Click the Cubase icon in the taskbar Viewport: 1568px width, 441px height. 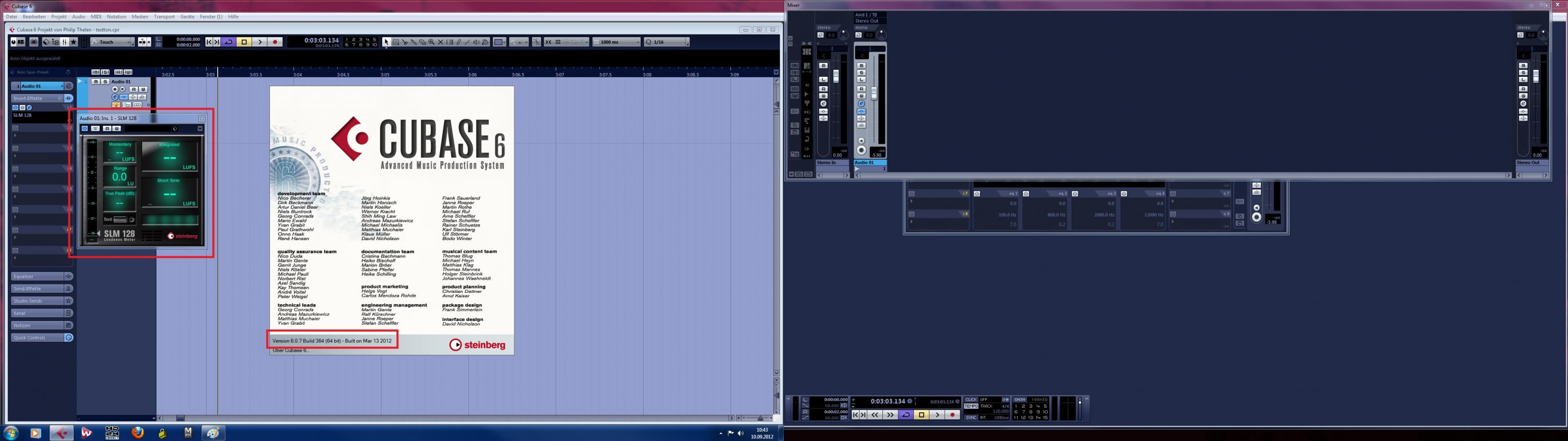click(61, 433)
